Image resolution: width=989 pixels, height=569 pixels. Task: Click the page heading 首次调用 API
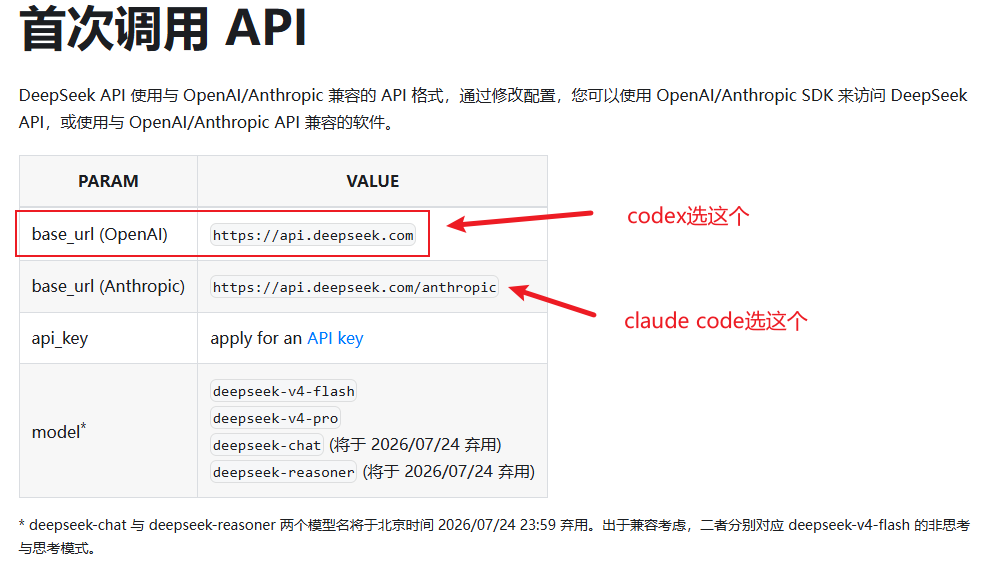pos(163,28)
